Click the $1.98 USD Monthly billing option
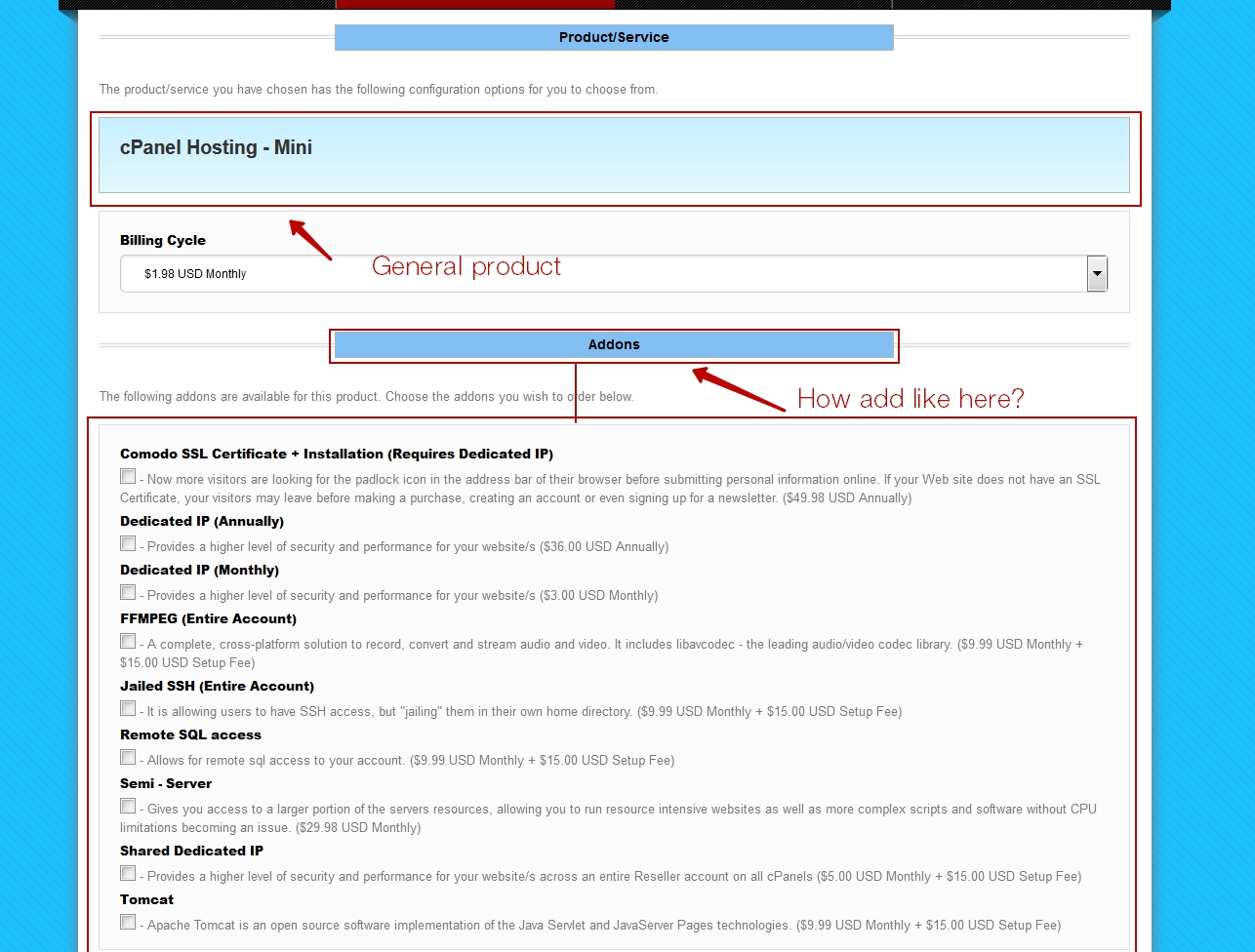 tap(614, 274)
